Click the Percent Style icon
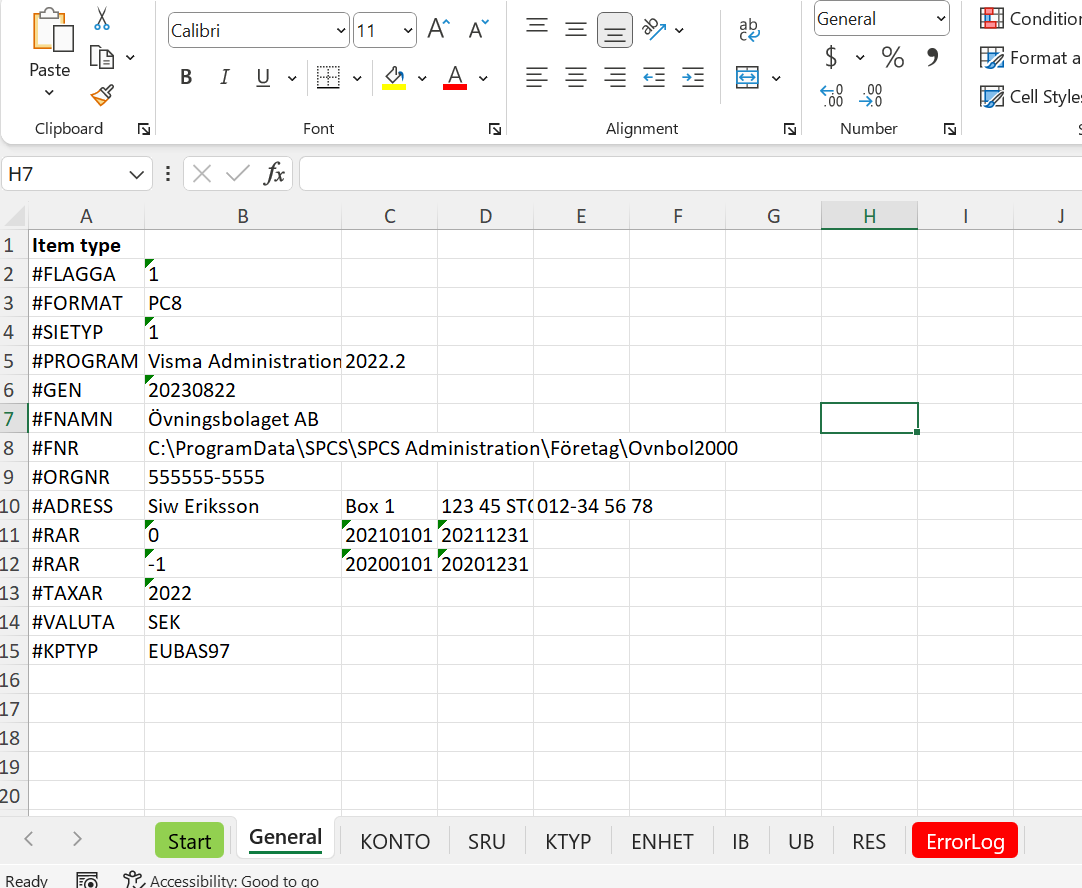 pyautogui.click(x=894, y=57)
